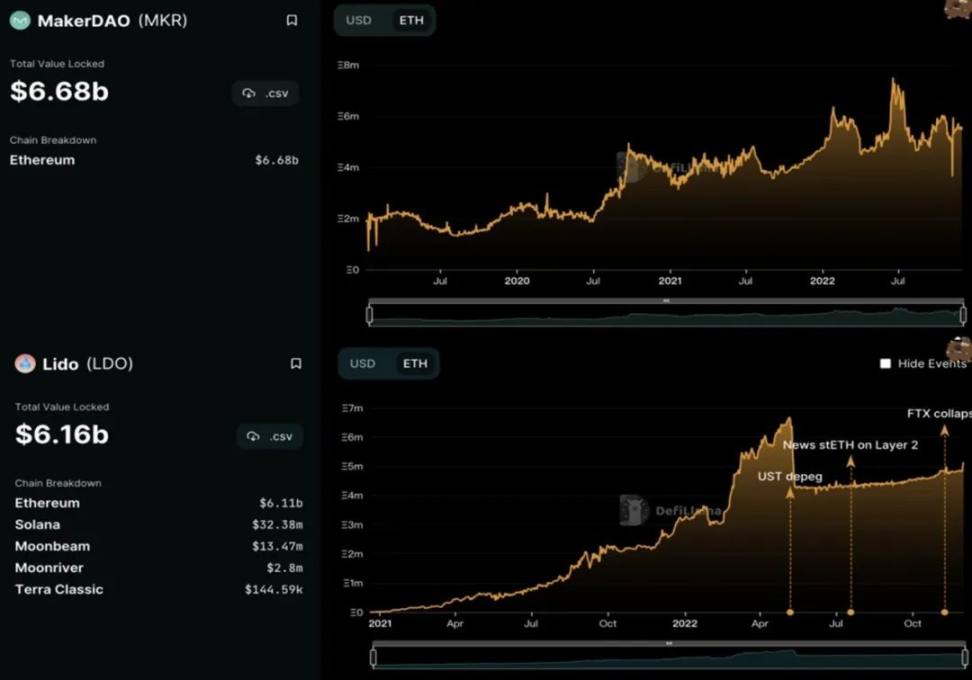Switch MakerDAO chart to USD
This screenshot has width=972, height=680.
(x=359, y=20)
